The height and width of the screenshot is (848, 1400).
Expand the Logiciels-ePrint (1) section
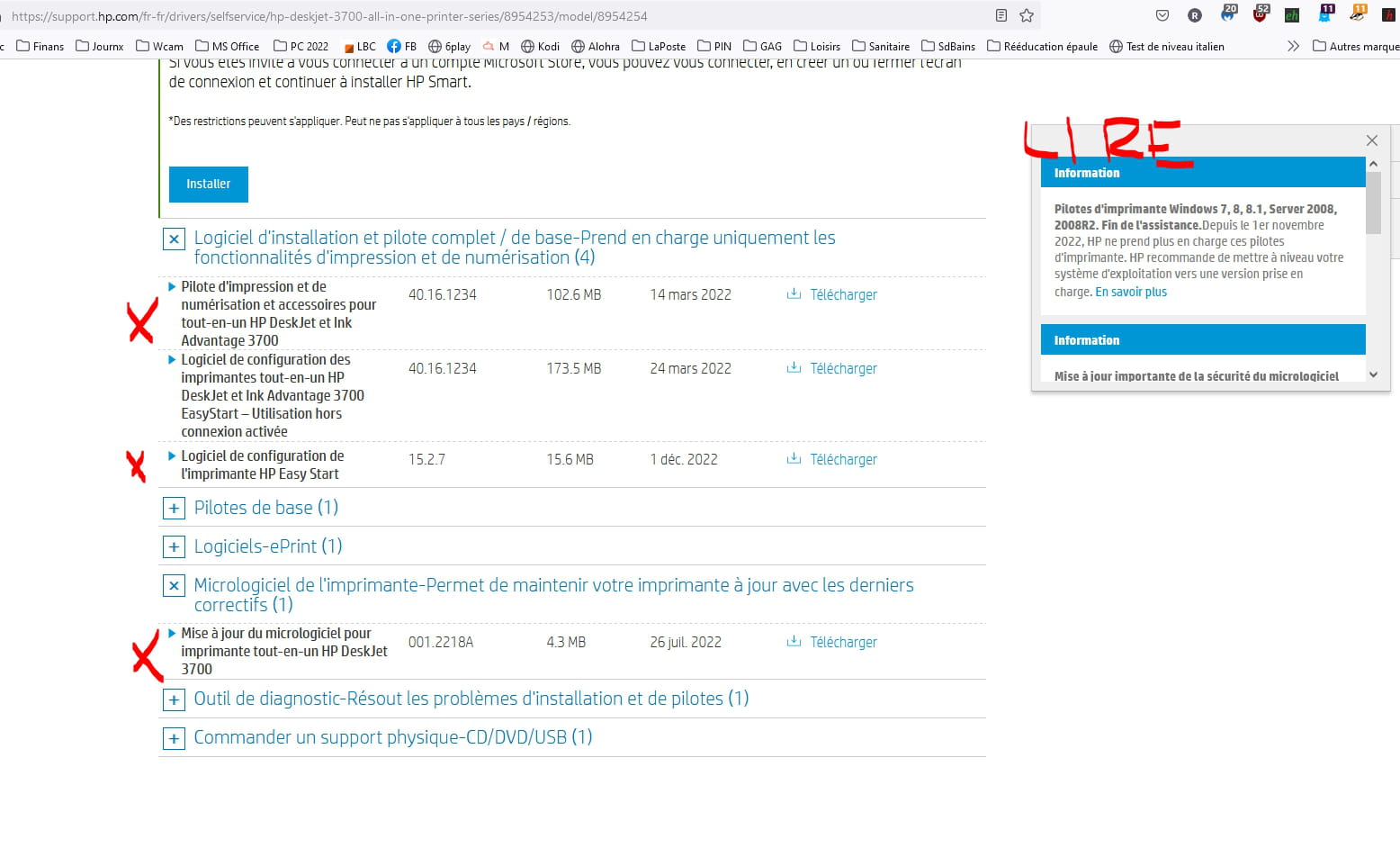[174, 547]
